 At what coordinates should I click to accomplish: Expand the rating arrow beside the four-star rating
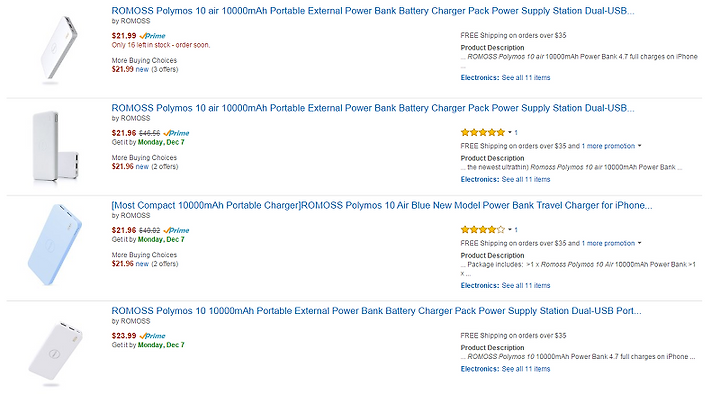click(510, 230)
